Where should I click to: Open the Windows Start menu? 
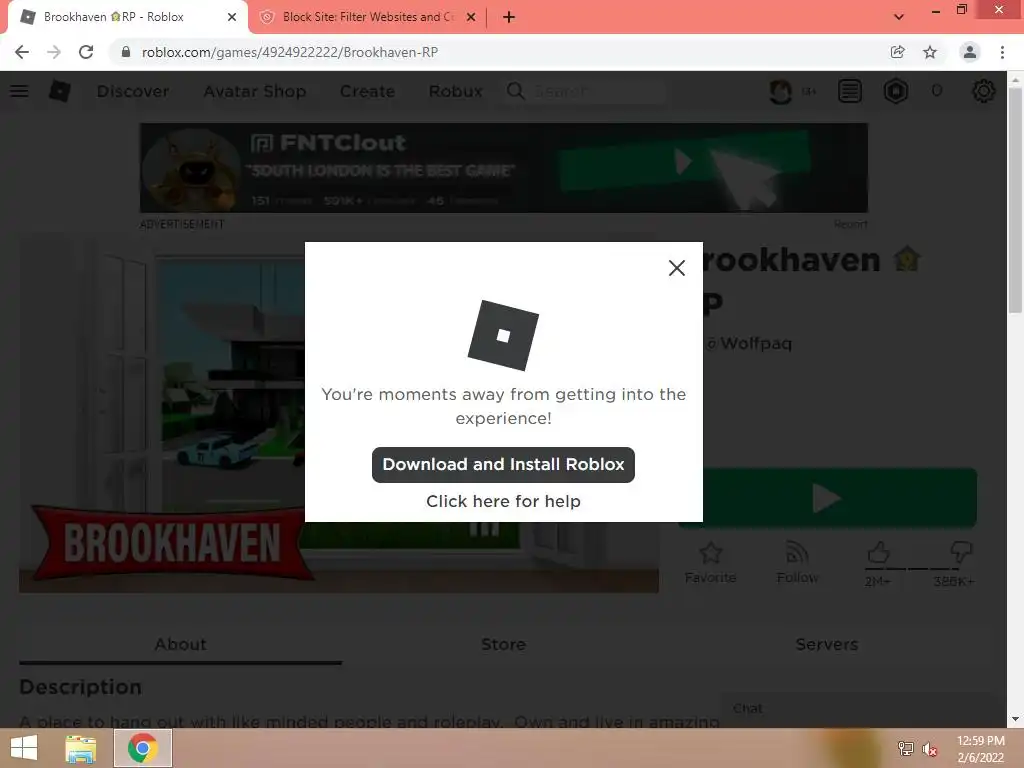[x=24, y=748]
